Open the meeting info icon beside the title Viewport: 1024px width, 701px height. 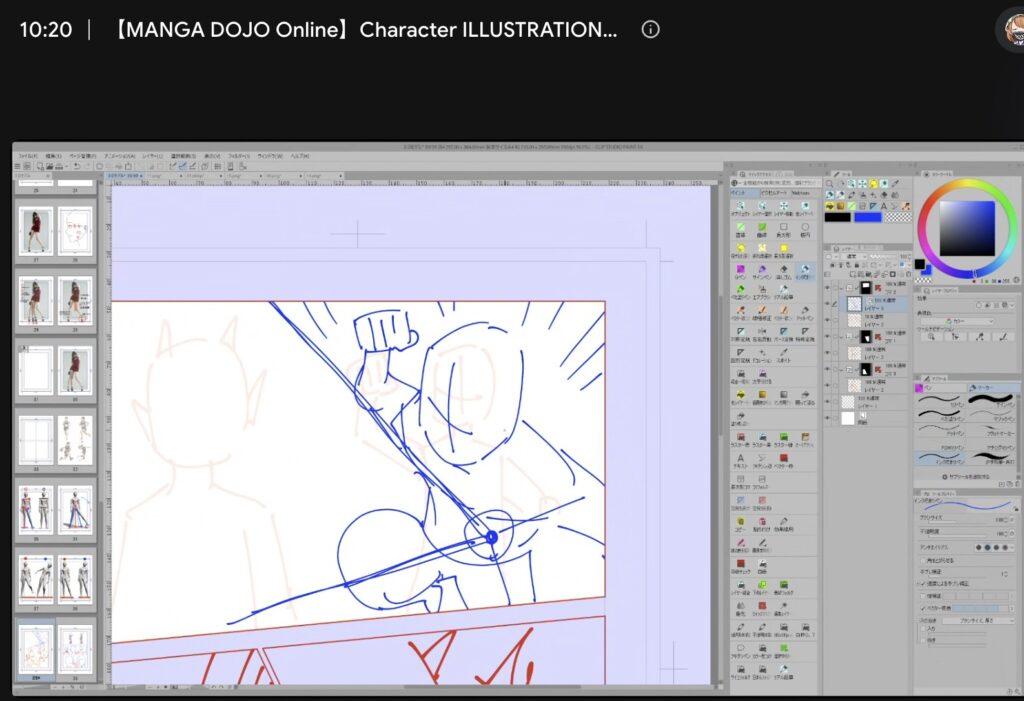(x=650, y=29)
